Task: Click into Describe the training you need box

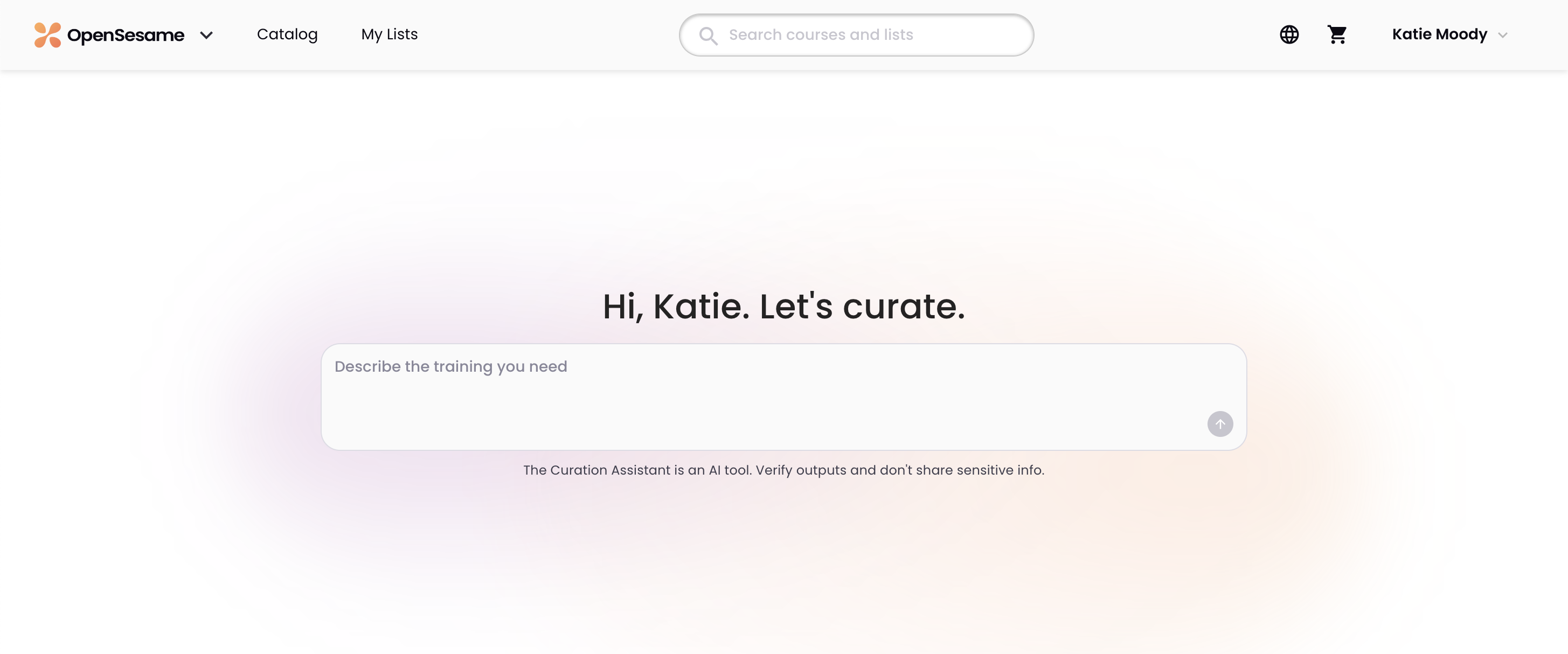Action: (x=783, y=396)
